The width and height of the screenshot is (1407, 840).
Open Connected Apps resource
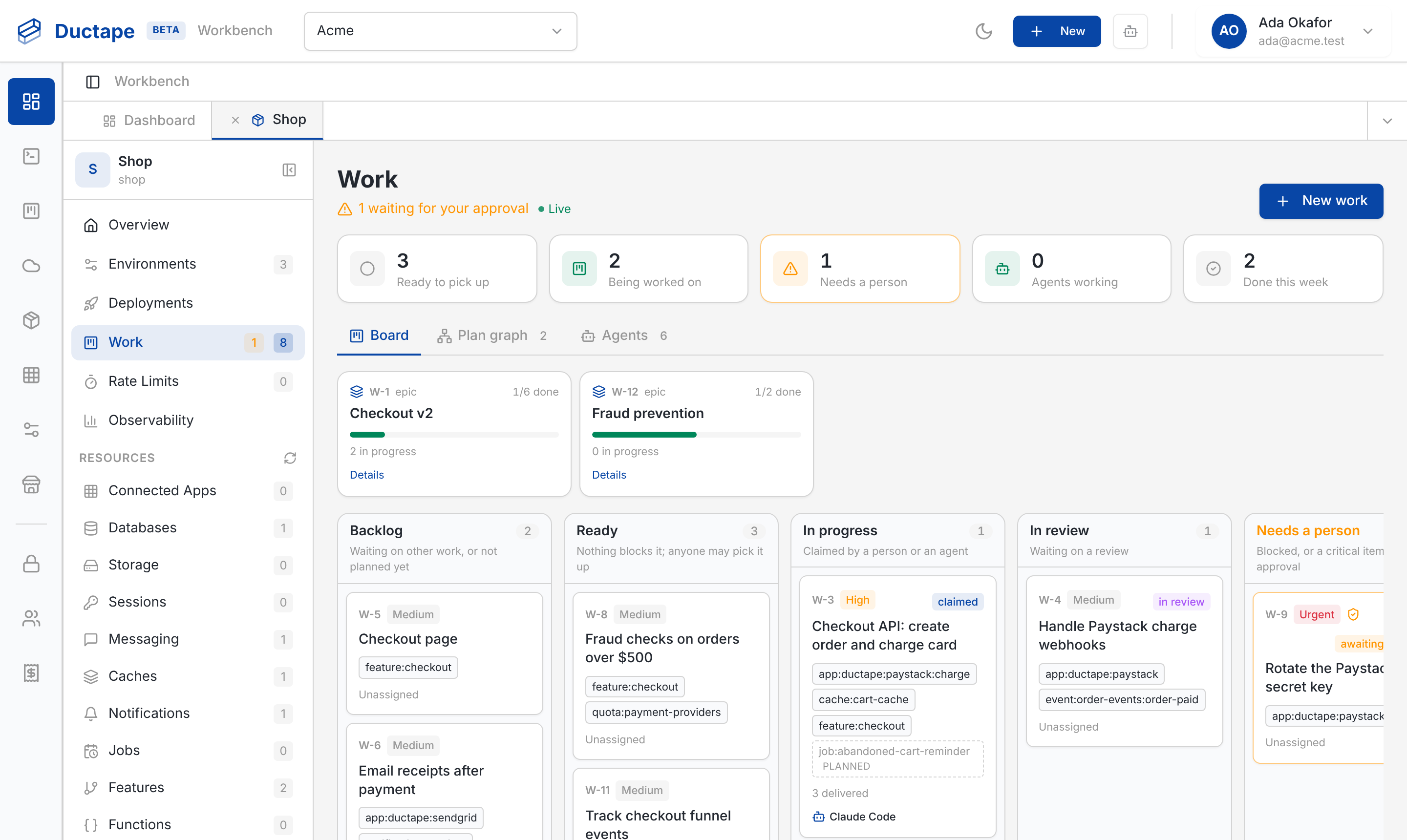(x=188, y=491)
